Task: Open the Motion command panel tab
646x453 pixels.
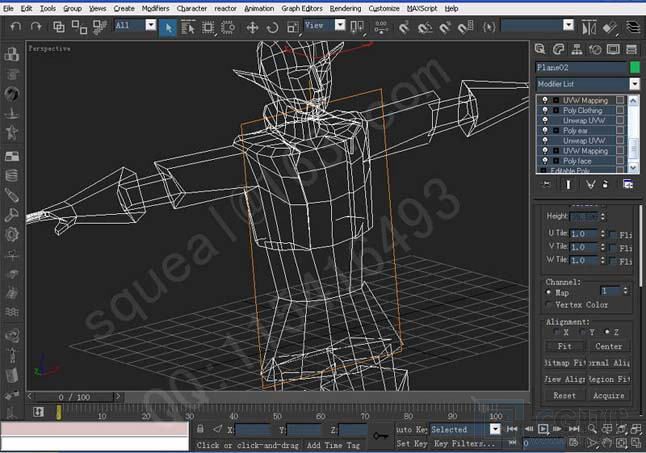Action: 595,49
